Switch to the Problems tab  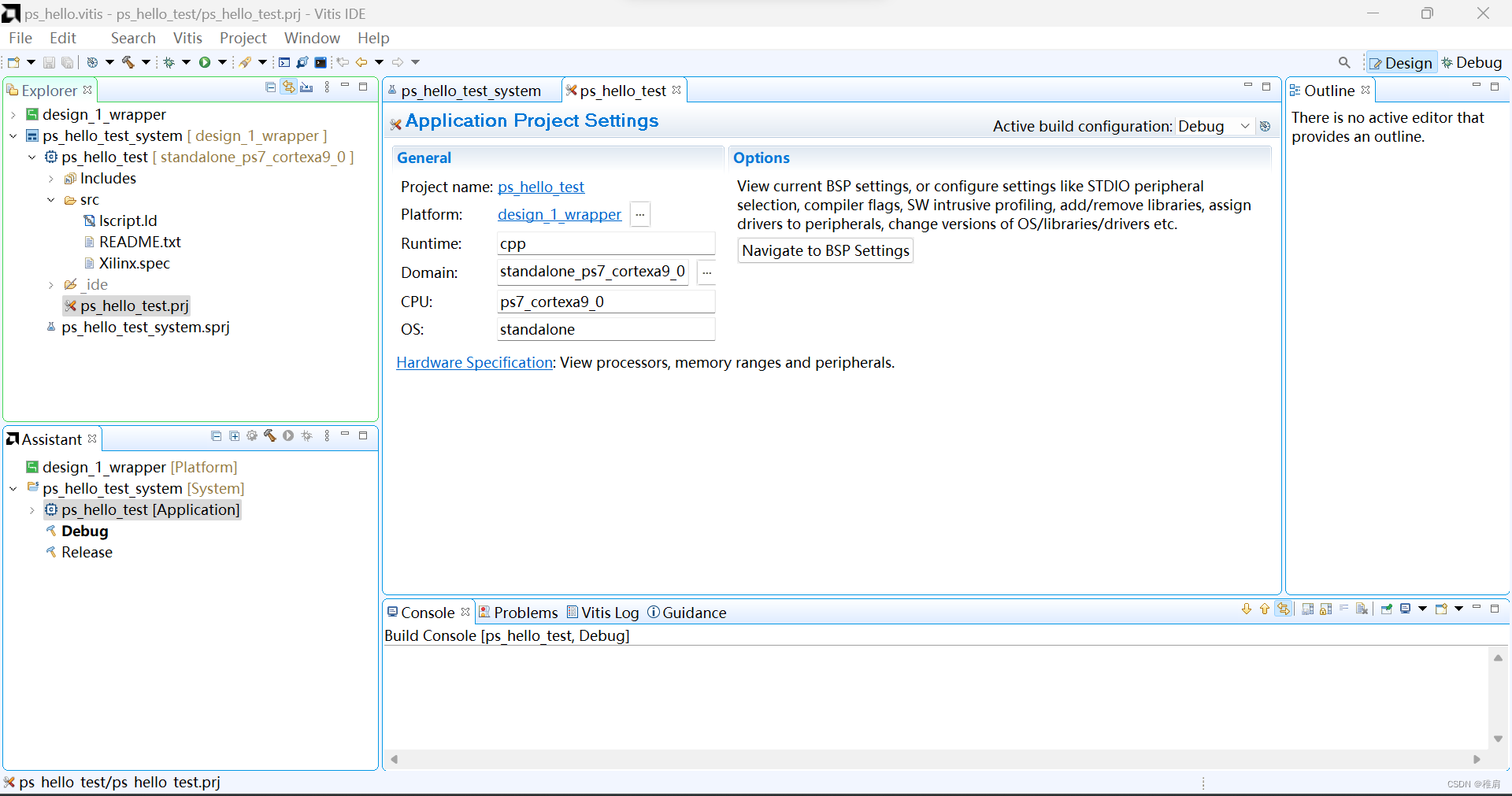(518, 613)
